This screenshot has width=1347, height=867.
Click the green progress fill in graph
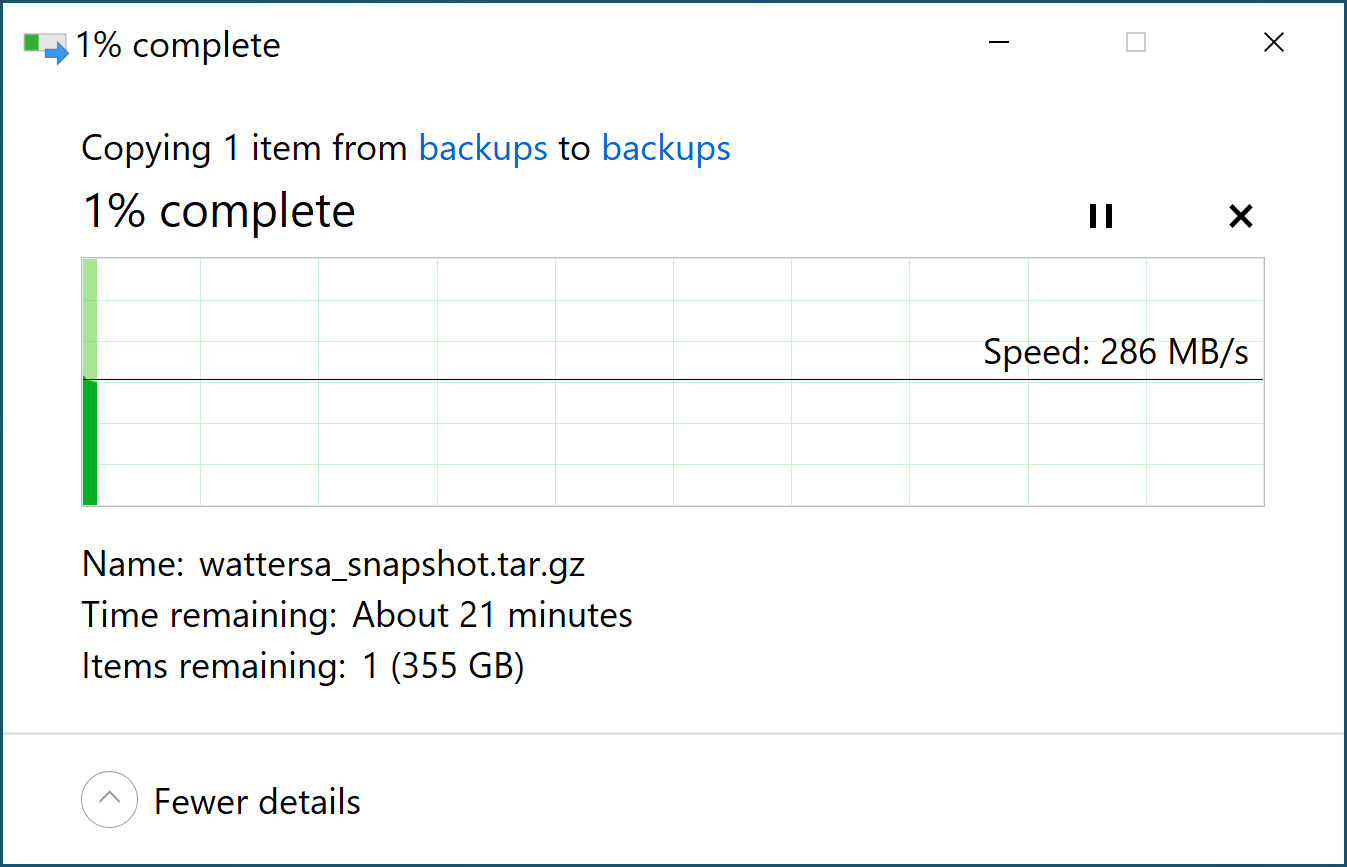coord(90,442)
